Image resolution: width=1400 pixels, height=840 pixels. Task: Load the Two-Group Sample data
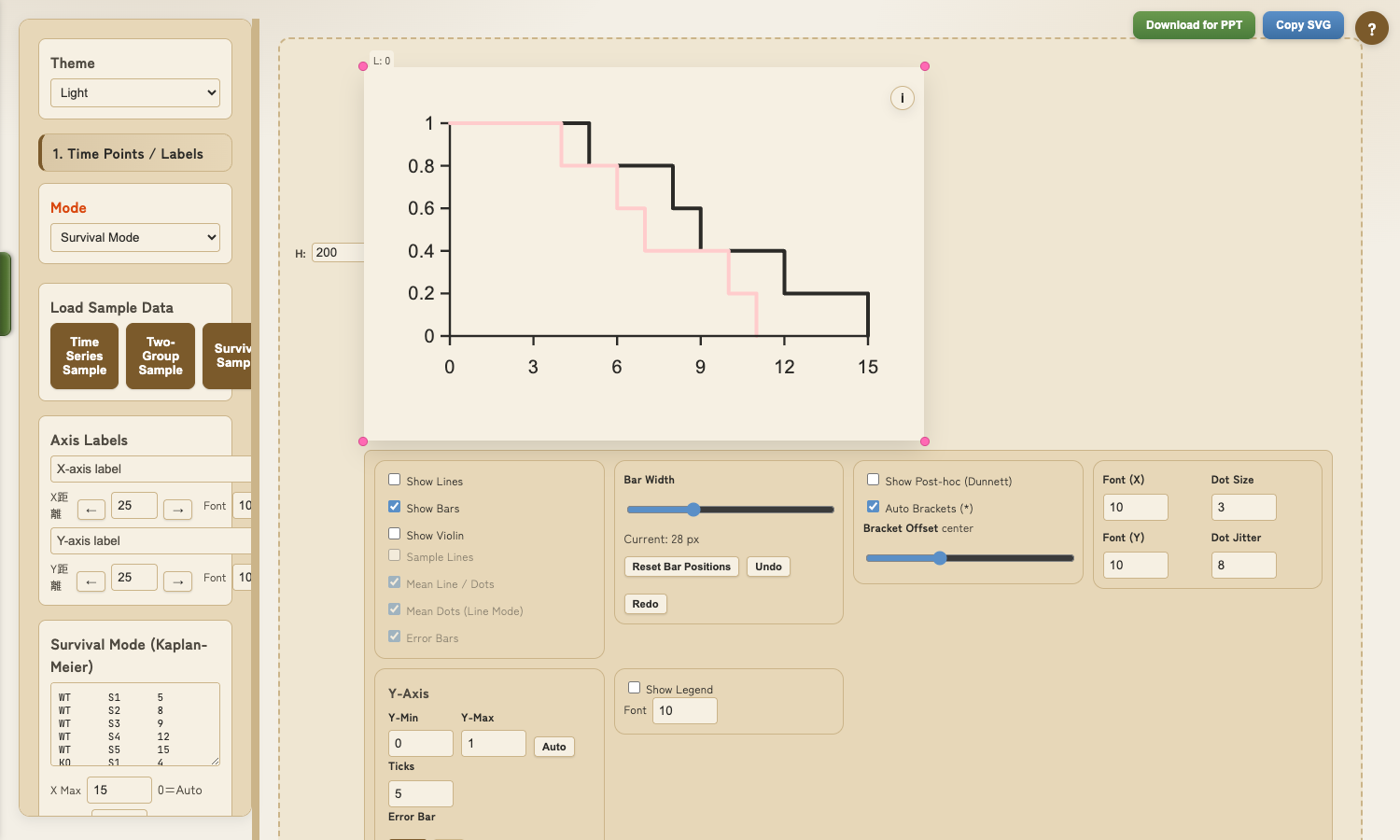[x=161, y=356]
